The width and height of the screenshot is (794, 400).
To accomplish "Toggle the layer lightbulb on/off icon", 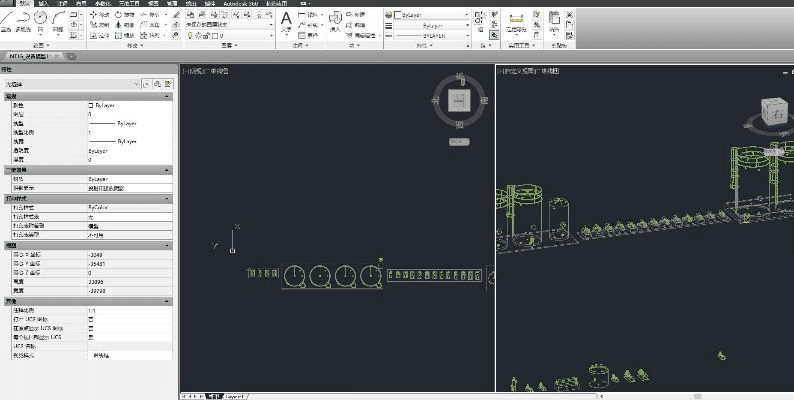I will 191,36.
